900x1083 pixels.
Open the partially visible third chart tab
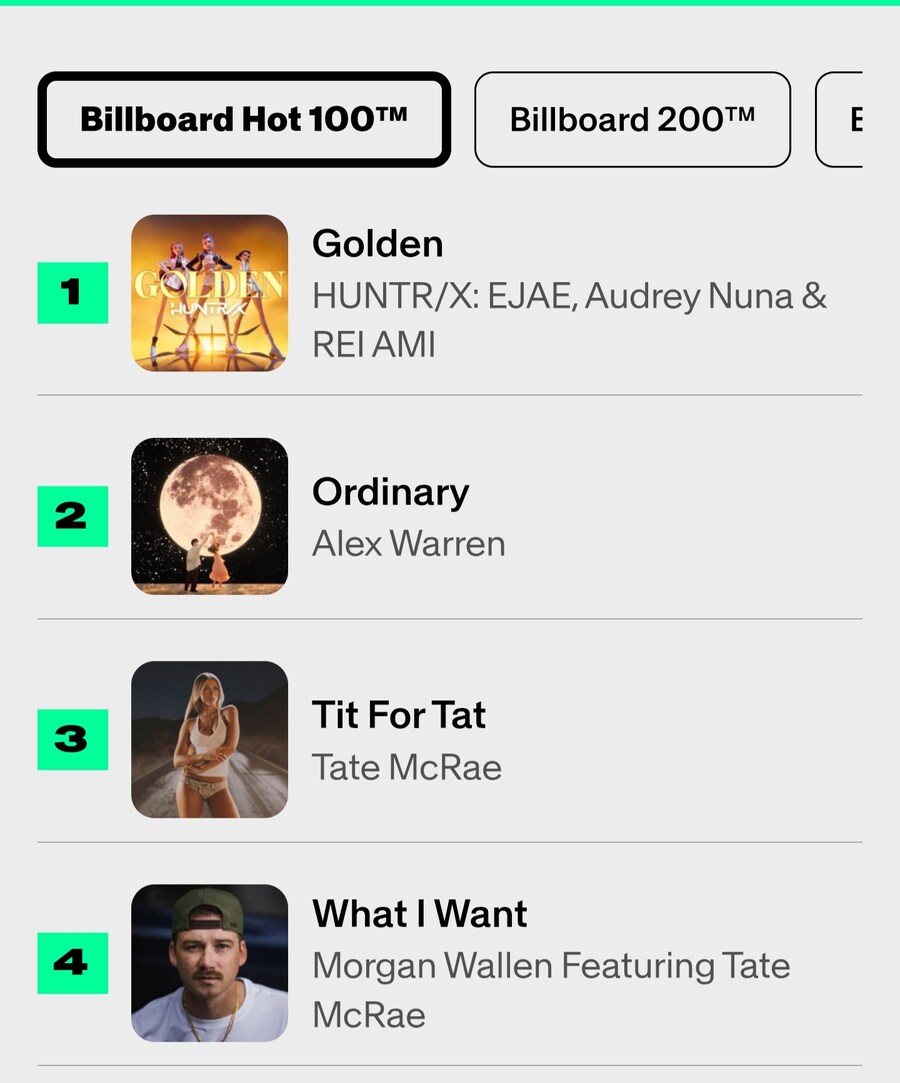pos(840,120)
